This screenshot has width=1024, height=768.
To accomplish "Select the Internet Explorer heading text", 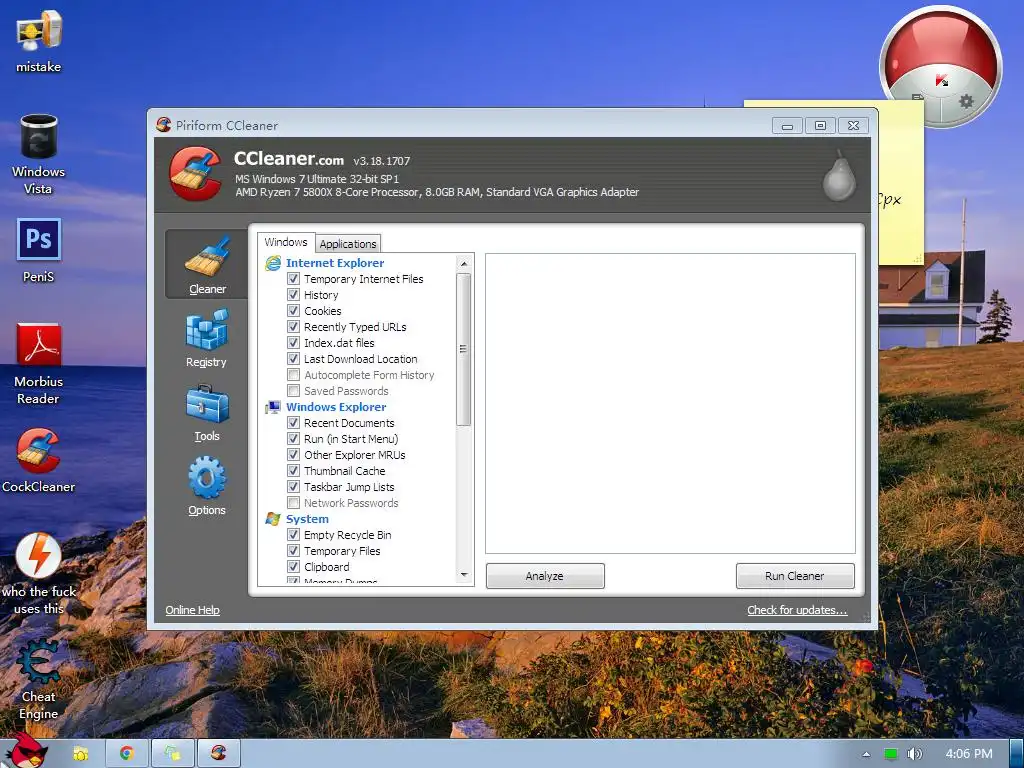I will (335, 263).
